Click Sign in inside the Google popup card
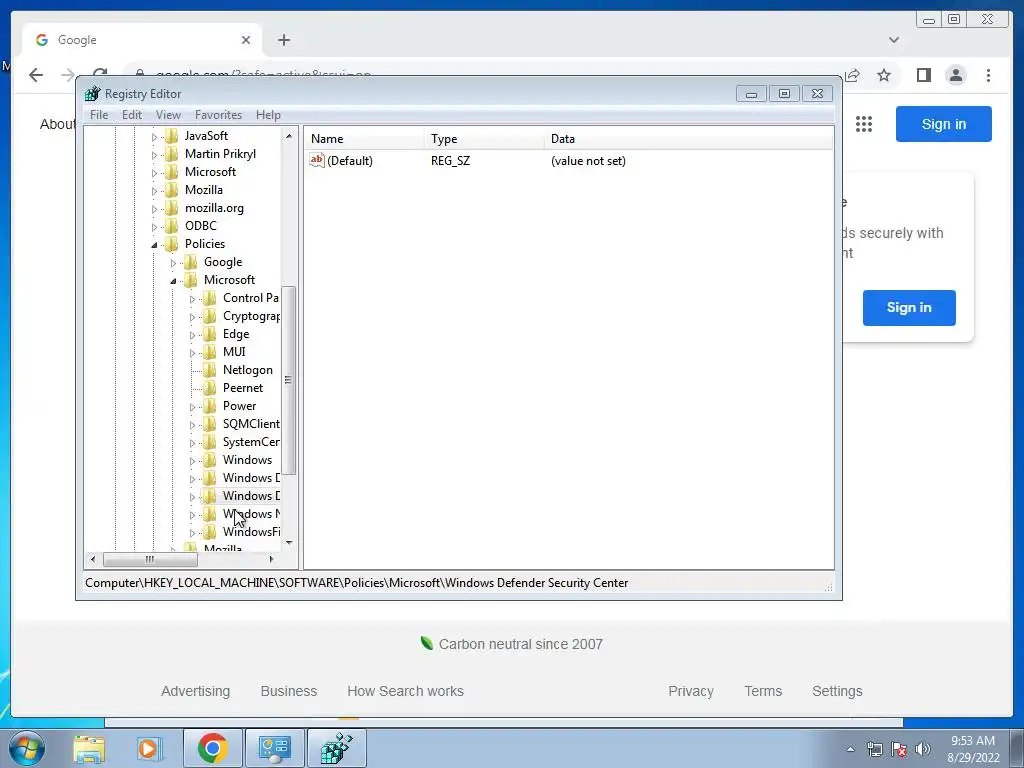1024x768 pixels. point(909,308)
